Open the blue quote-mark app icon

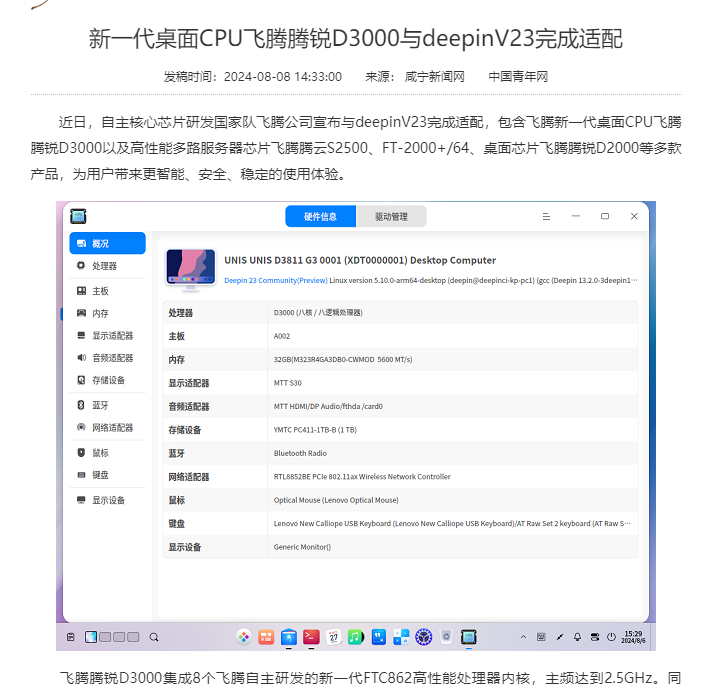(379, 637)
